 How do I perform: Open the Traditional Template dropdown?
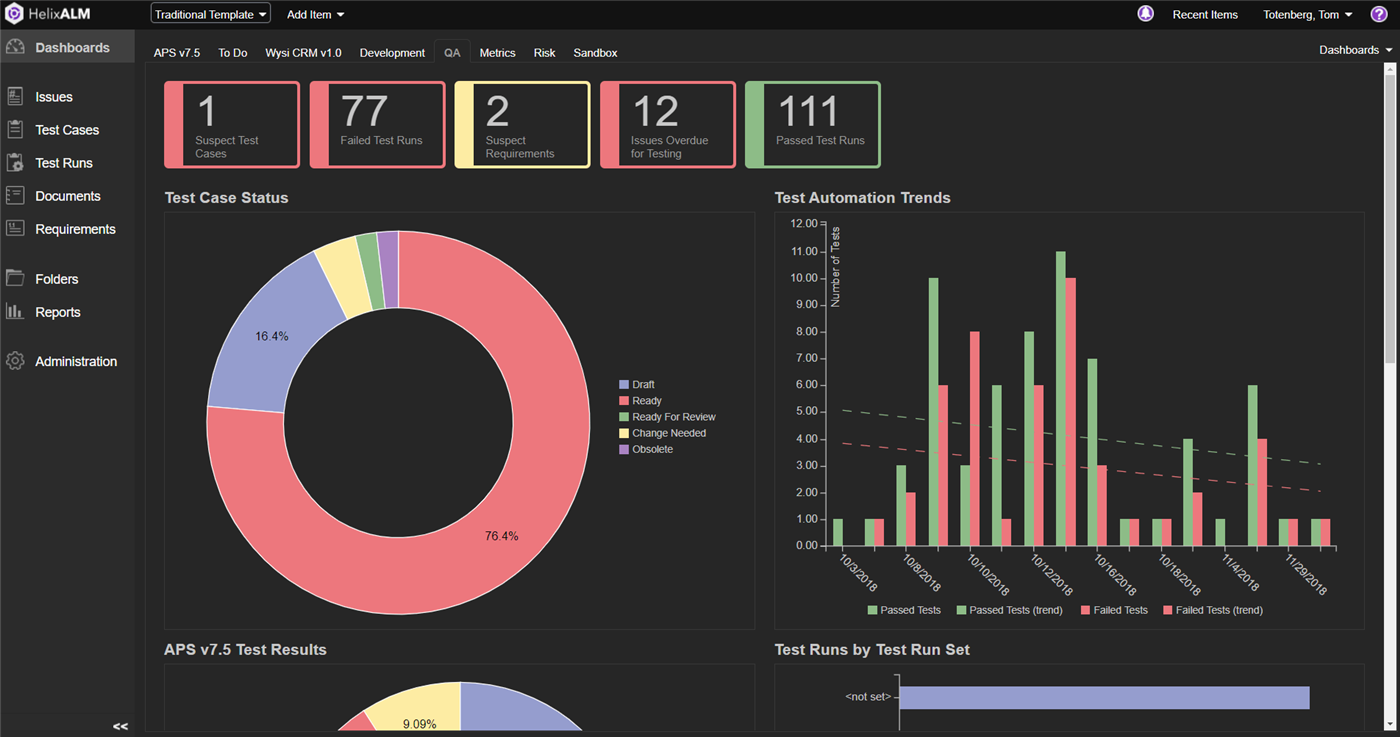pyautogui.click(x=210, y=15)
